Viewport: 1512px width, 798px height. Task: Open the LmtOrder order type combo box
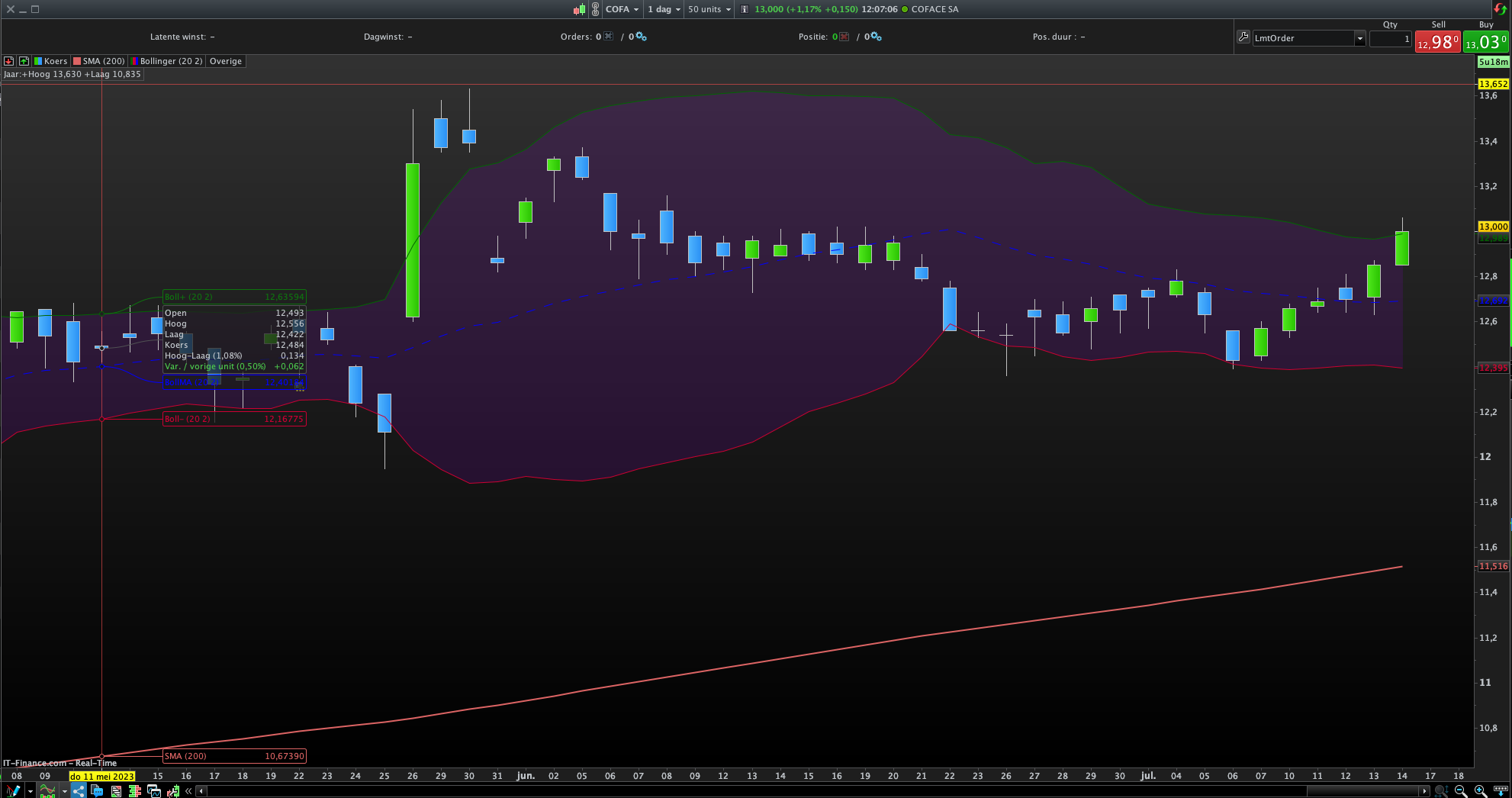click(1308, 38)
